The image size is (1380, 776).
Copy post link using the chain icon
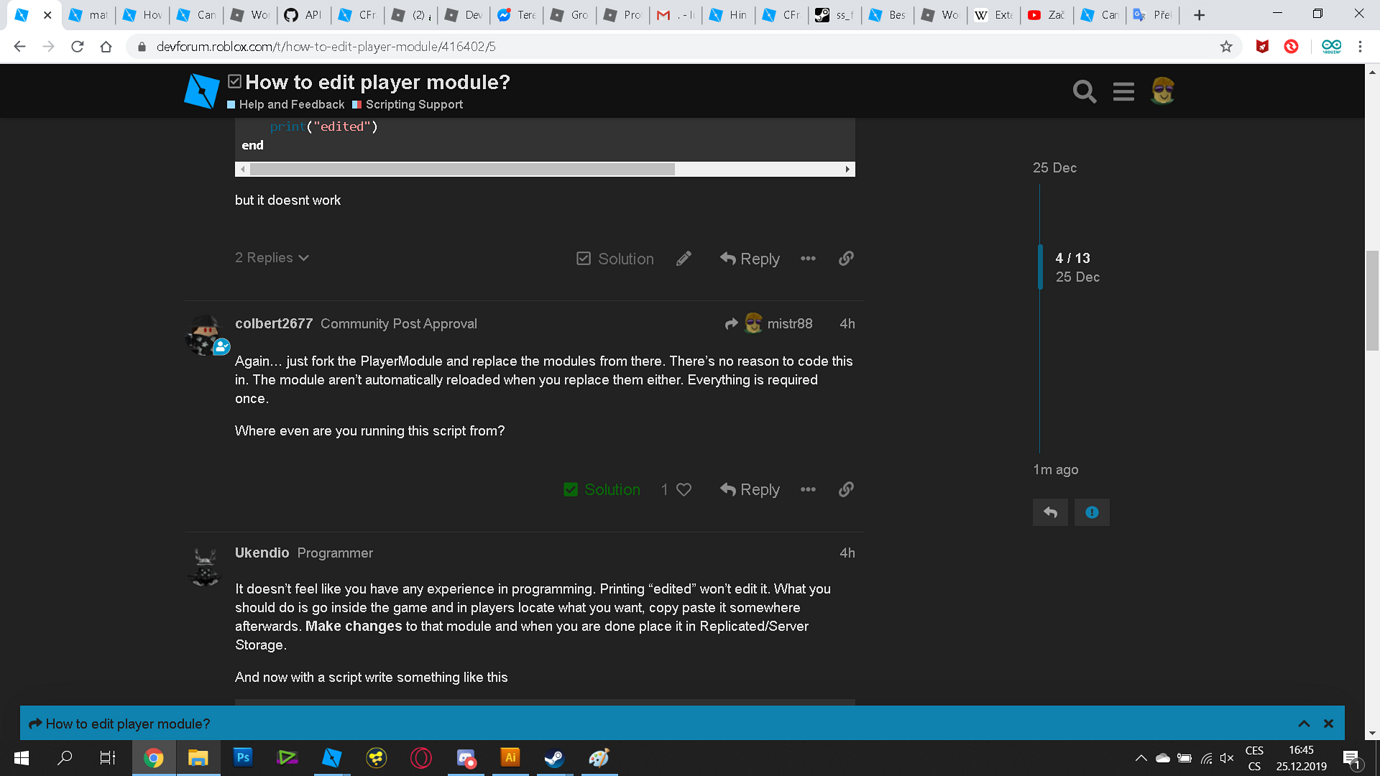pos(846,258)
